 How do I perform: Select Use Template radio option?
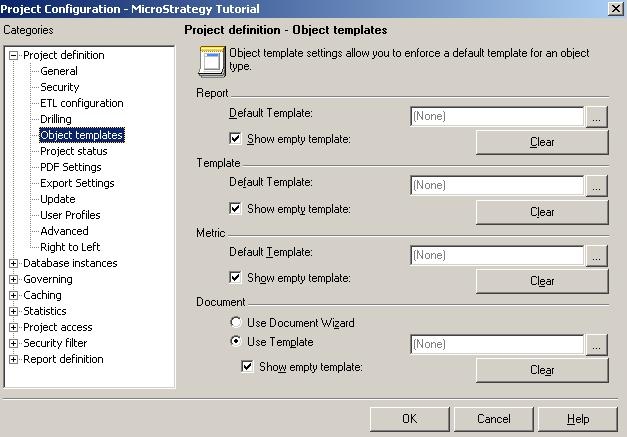point(236,341)
